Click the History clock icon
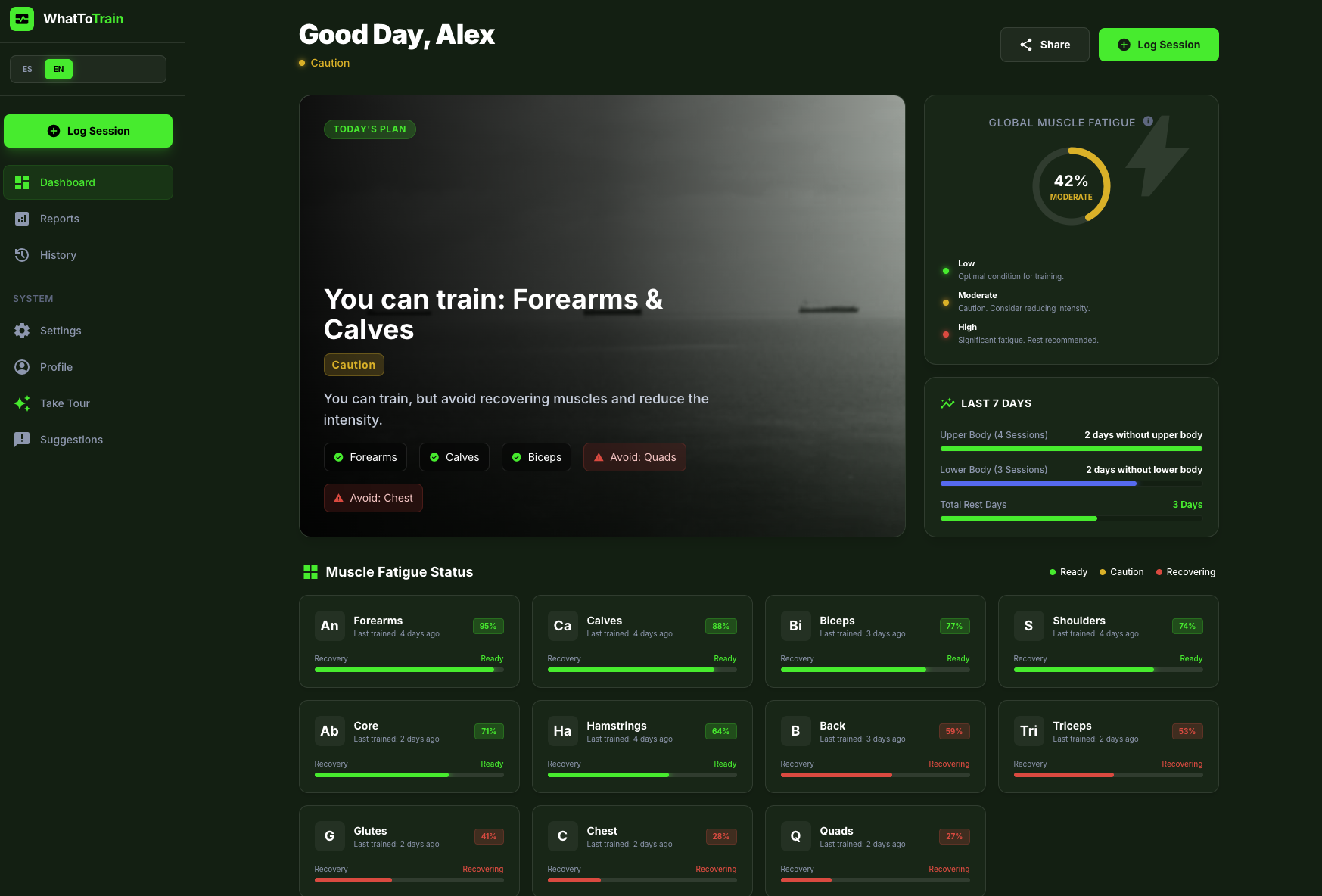 22,255
